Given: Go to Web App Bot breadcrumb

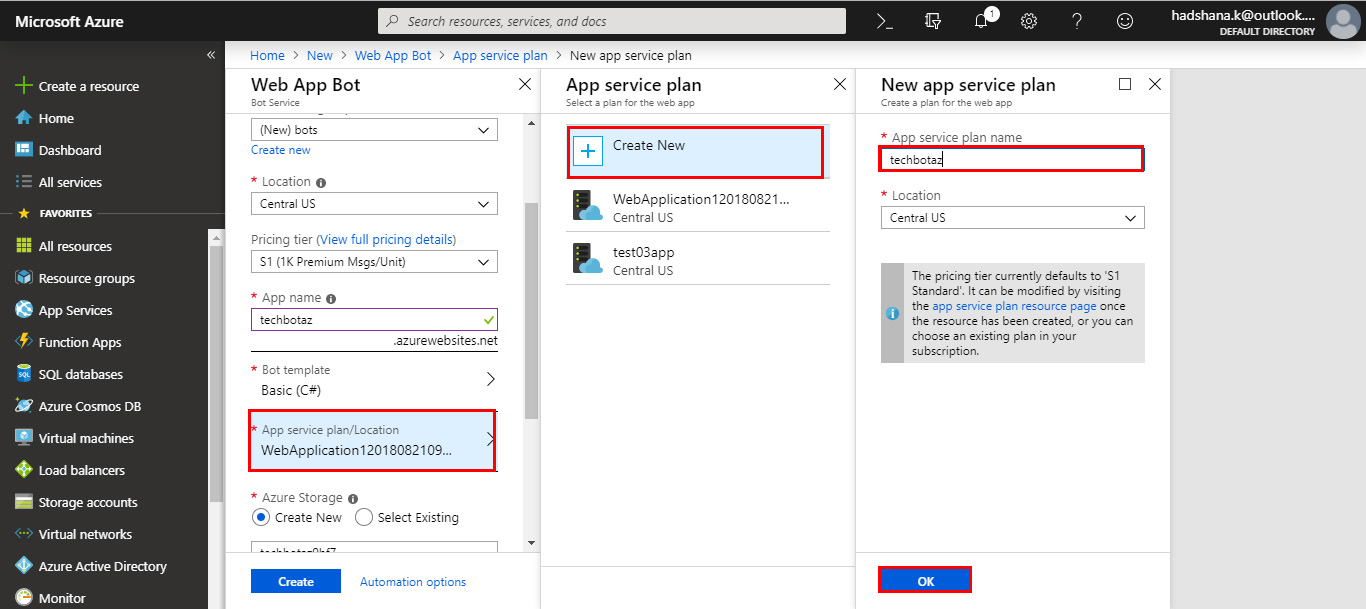Looking at the screenshot, I should pos(393,56).
